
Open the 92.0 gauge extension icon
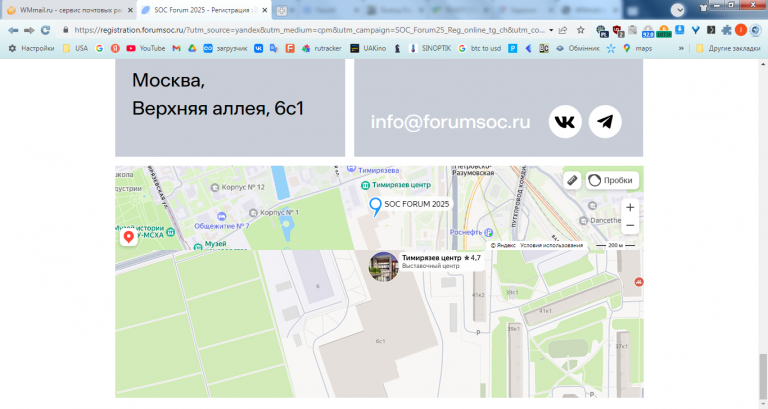[648, 31]
